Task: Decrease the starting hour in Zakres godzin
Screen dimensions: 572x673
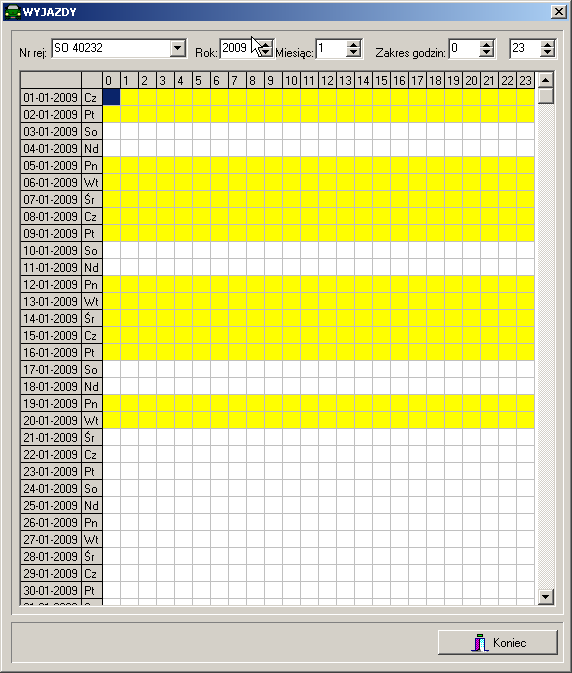Action: (x=486, y=52)
